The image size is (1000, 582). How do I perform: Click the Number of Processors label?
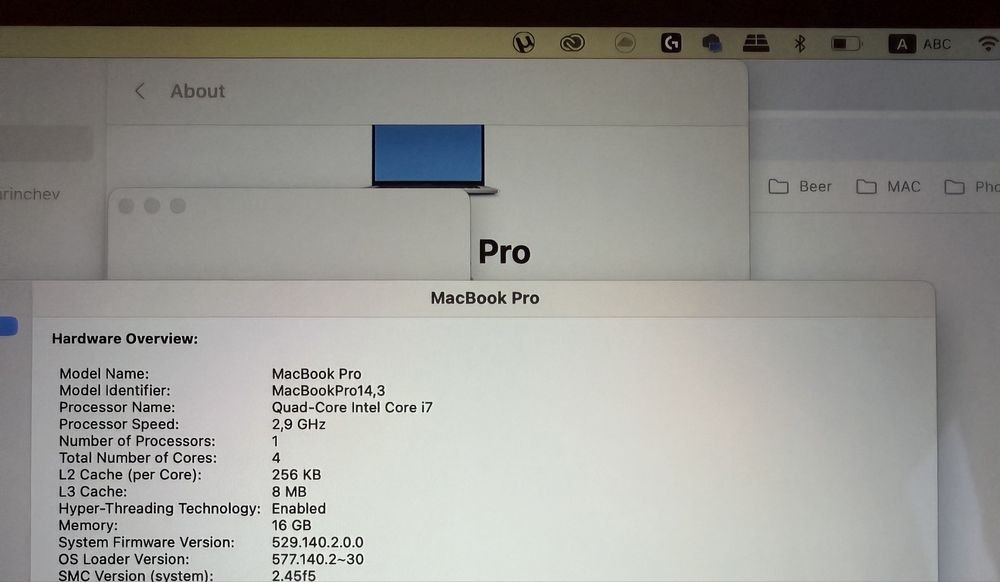137,441
